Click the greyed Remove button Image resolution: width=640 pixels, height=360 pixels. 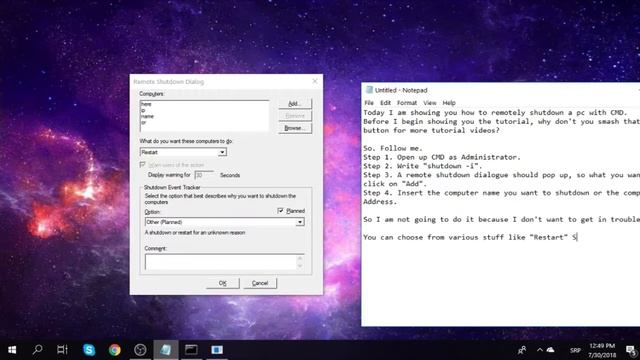(295, 116)
